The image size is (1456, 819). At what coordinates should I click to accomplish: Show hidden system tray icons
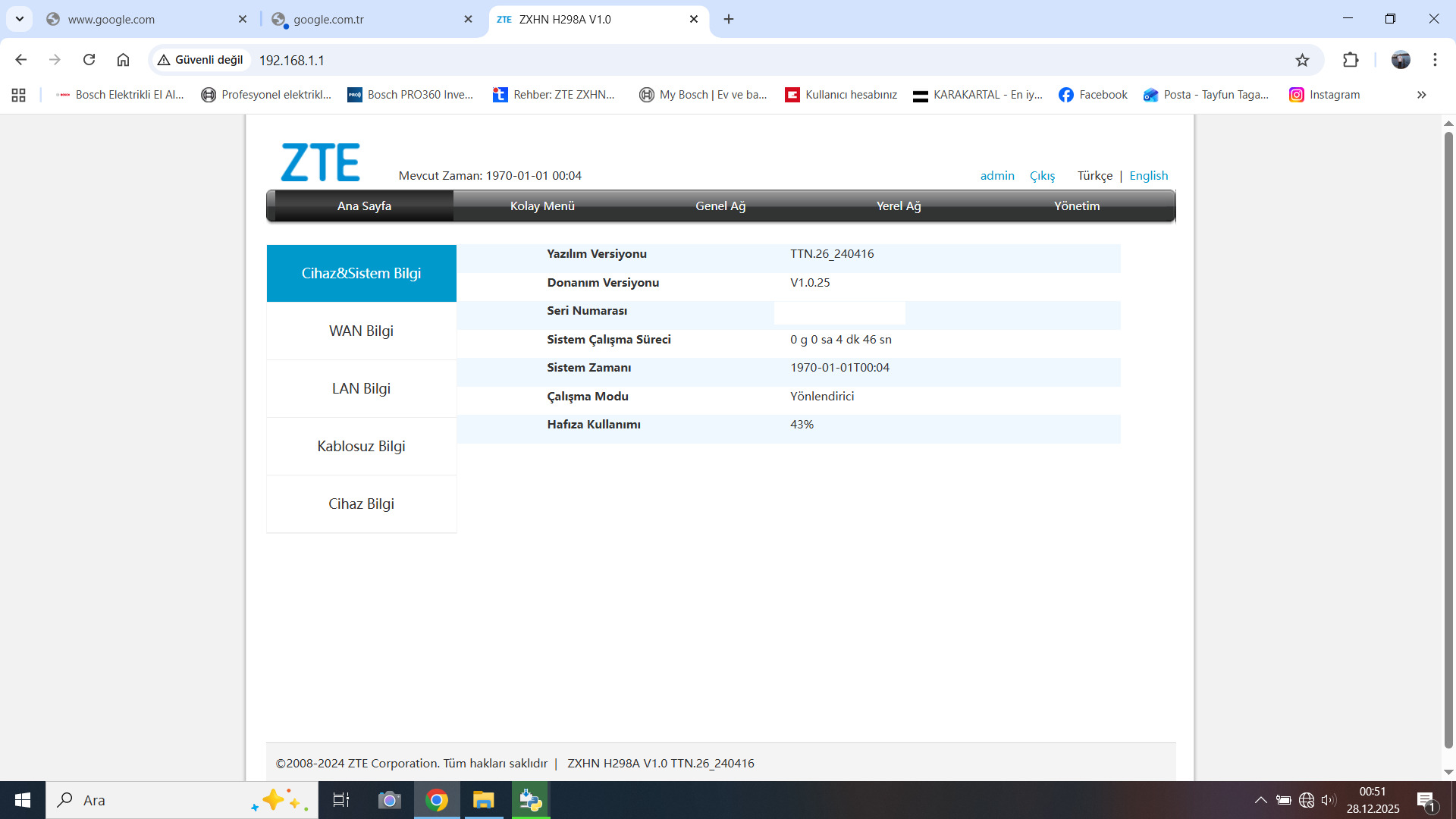(x=1260, y=800)
